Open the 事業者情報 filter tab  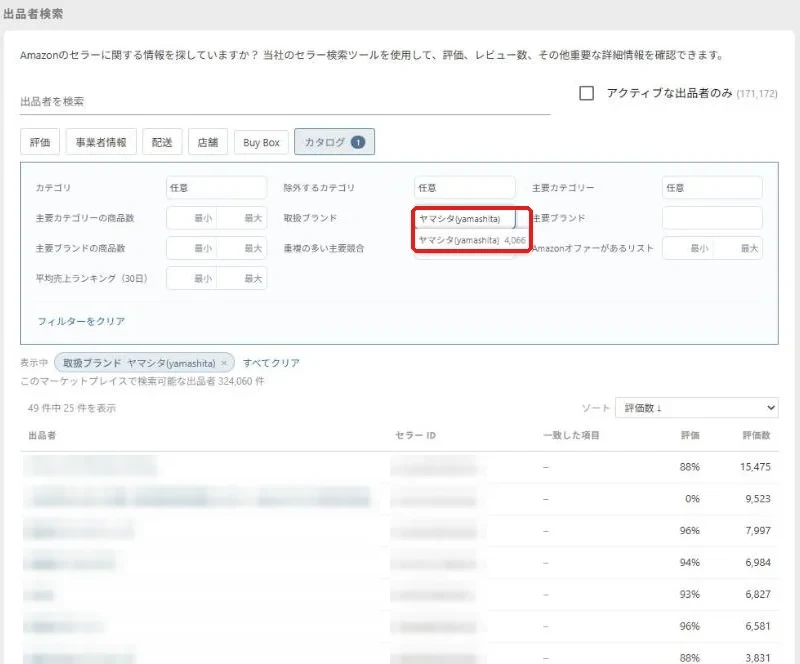101,142
